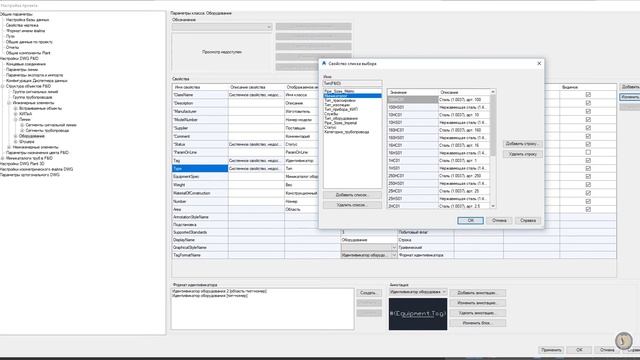Open Свойства чертежа tree item
Viewport: 640px width, 360px height.
click(22, 25)
